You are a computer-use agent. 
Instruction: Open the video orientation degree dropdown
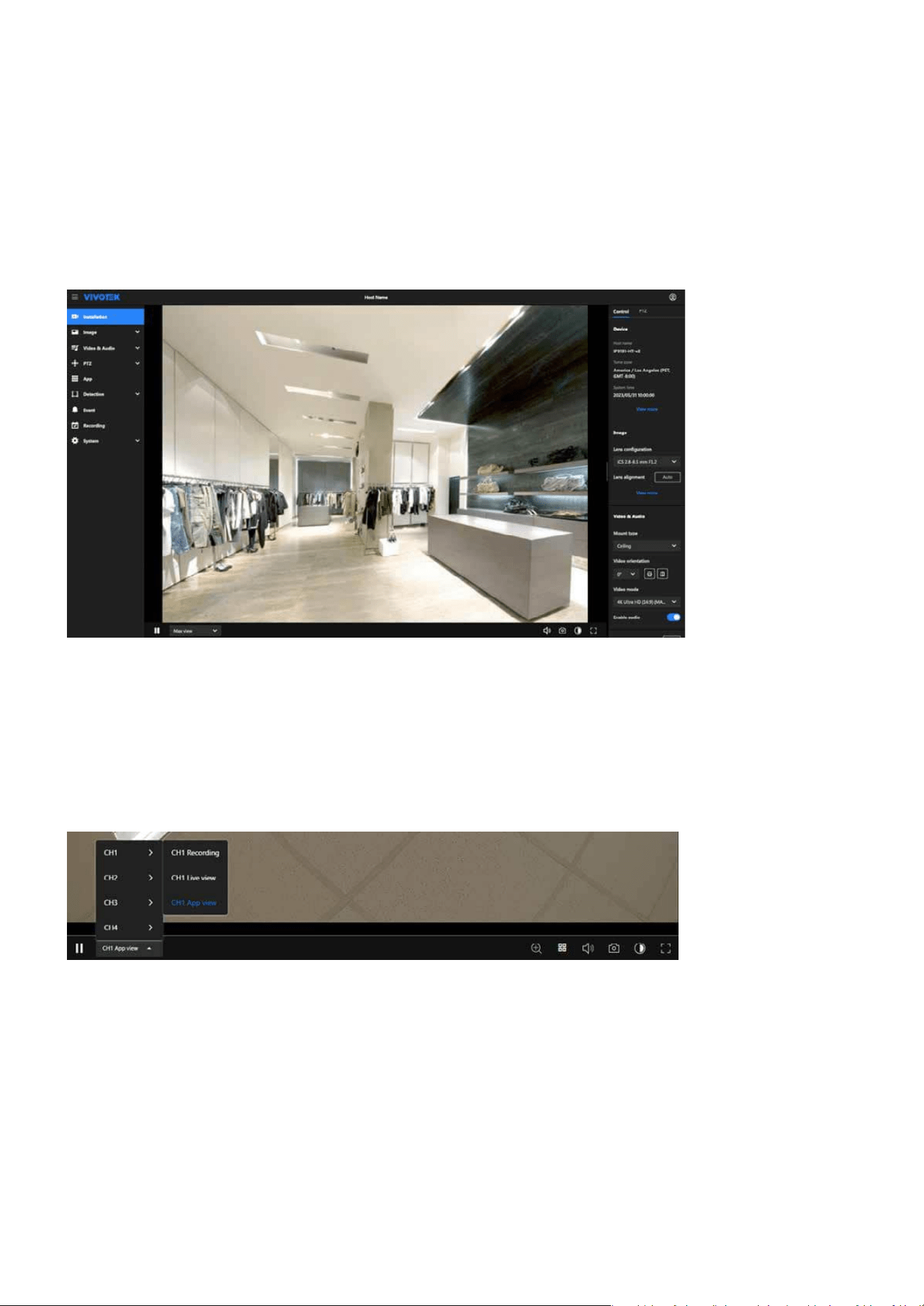[x=626, y=574]
